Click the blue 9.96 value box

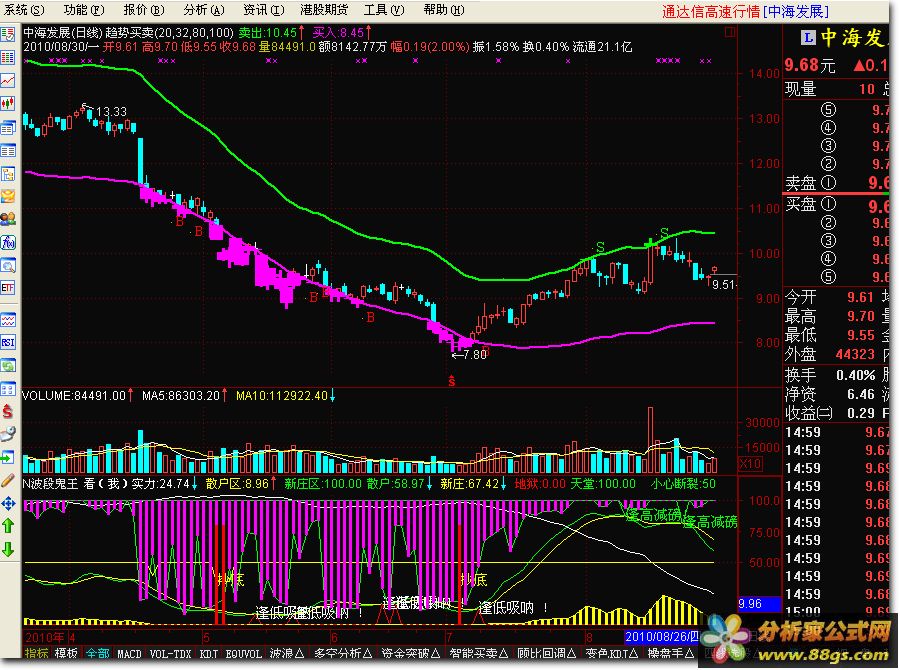click(759, 604)
